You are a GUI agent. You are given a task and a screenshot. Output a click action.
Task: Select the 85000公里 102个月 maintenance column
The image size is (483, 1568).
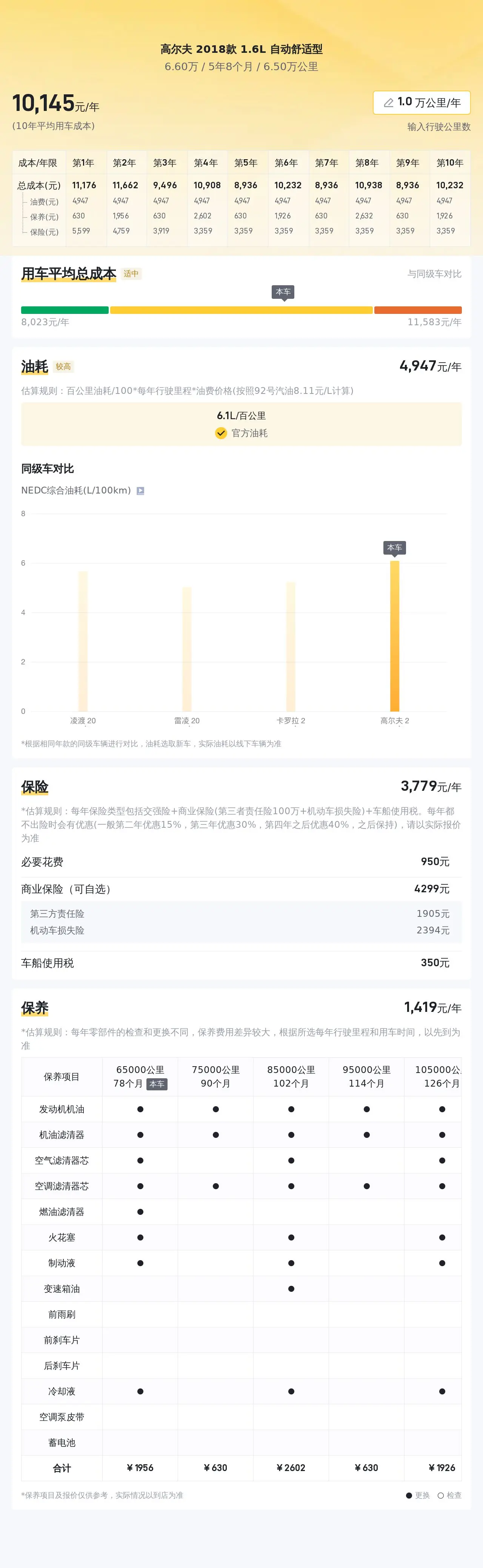point(291,1076)
